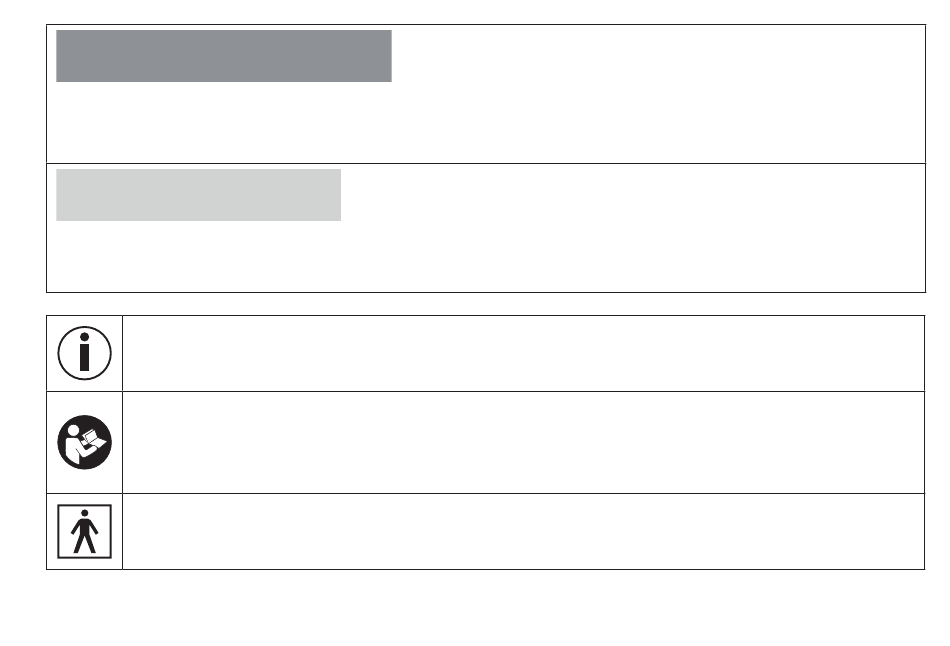Click empty description cell beside information symbol
The image size is (950, 646).
(x=523, y=353)
